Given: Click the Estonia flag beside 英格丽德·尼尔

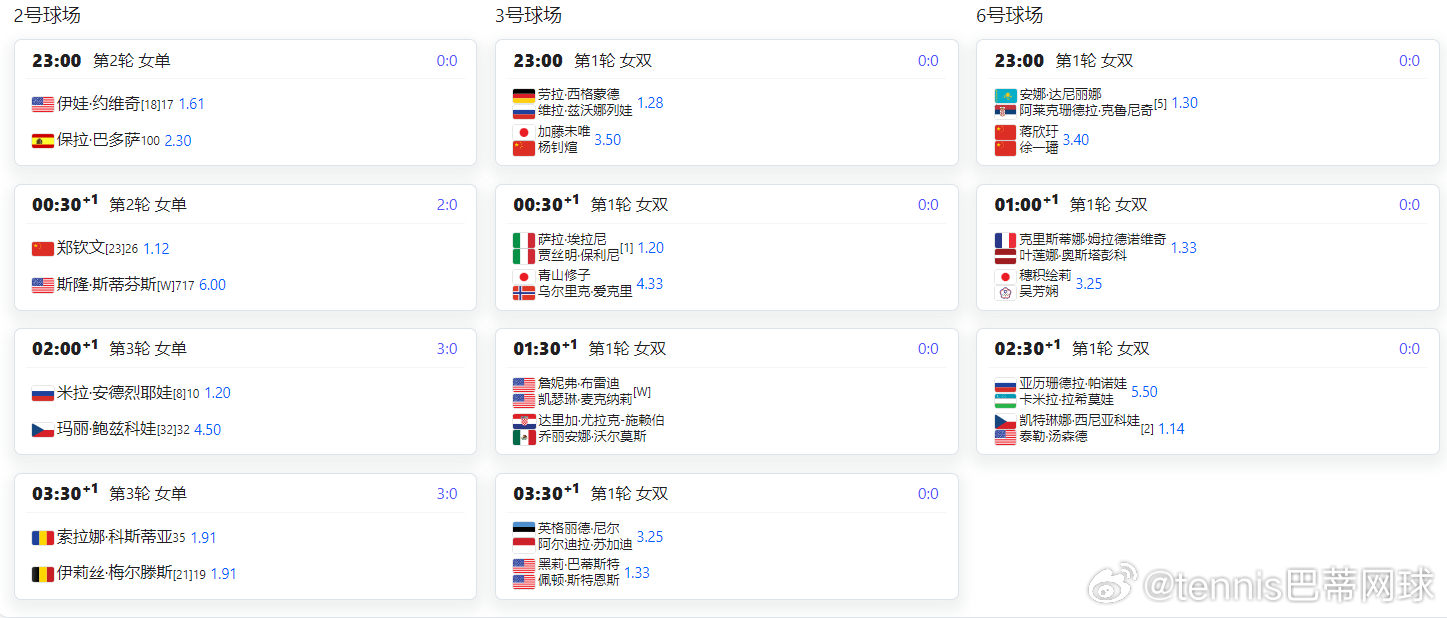Looking at the screenshot, I should point(524,529).
